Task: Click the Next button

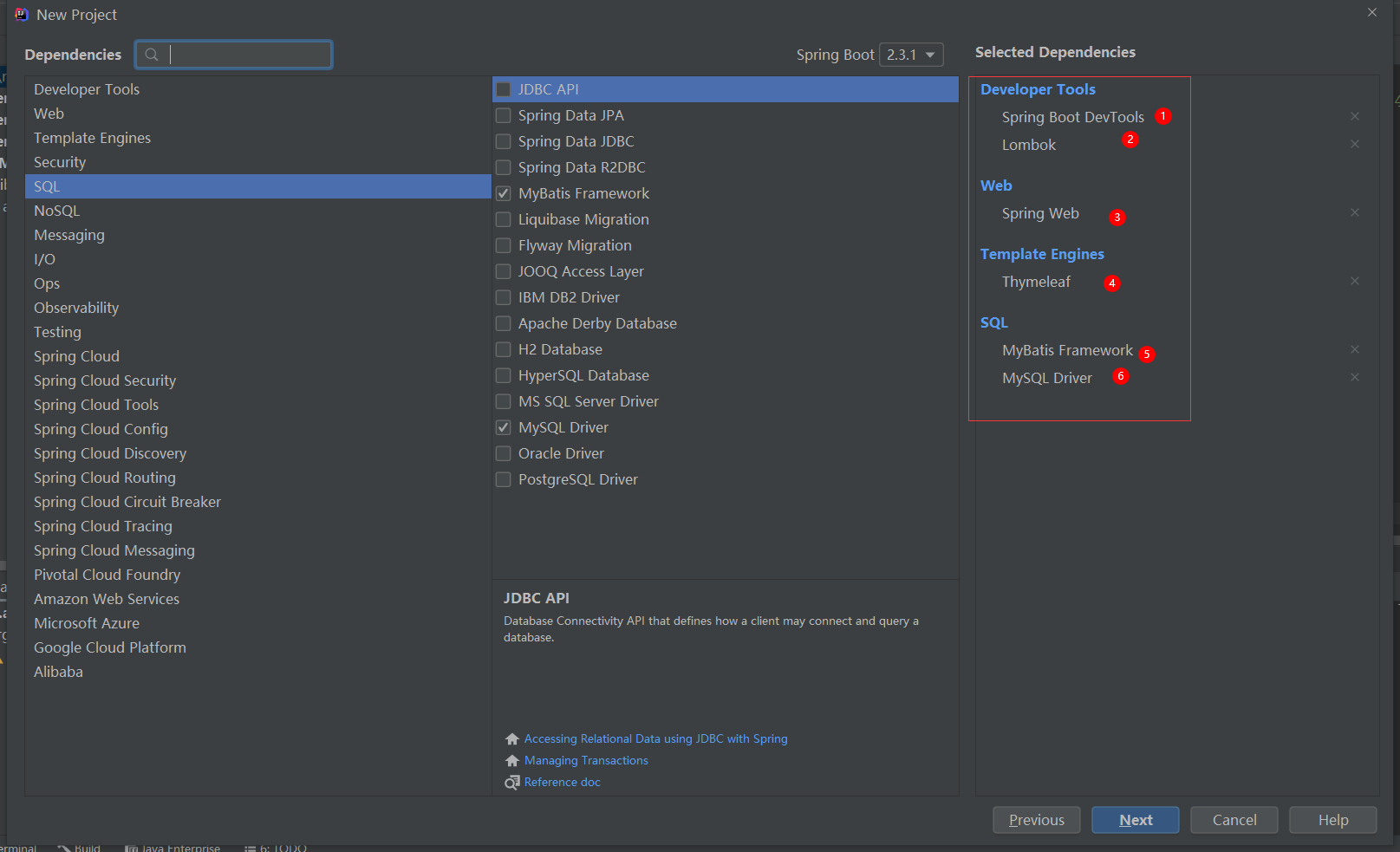Action: pos(1135,820)
